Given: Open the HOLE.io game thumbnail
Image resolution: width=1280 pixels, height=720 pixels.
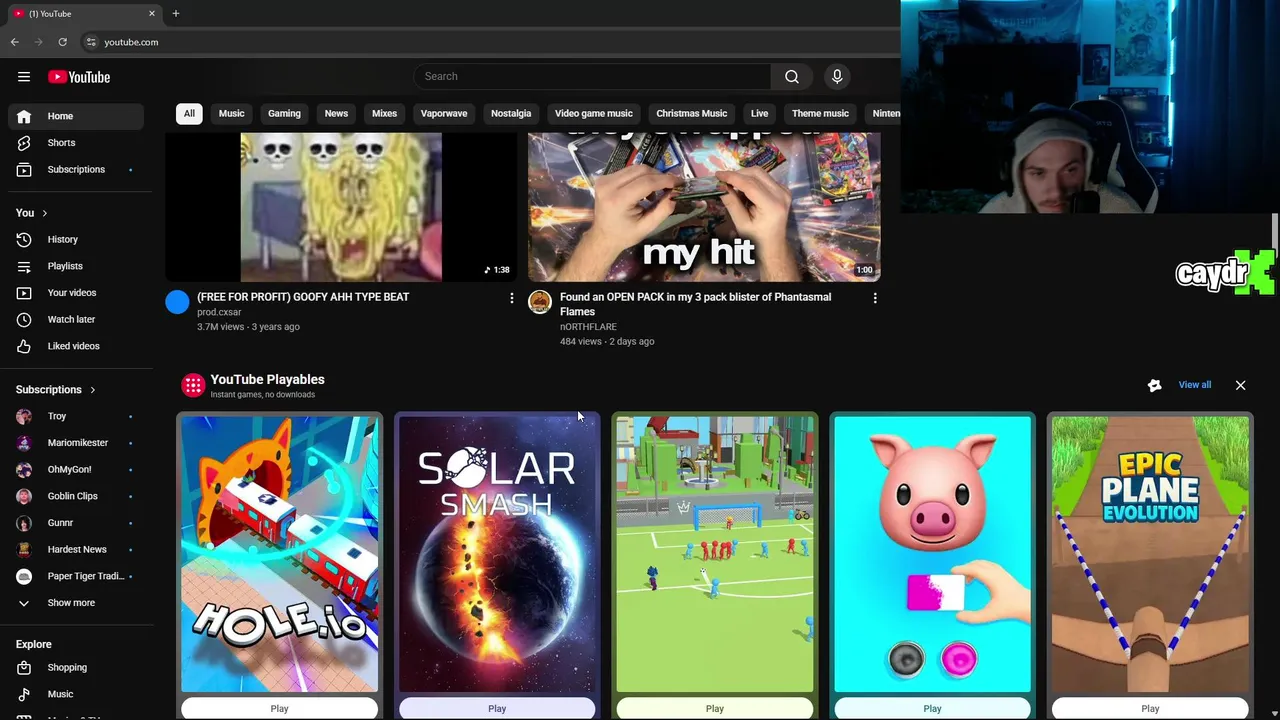Looking at the screenshot, I should tap(279, 554).
